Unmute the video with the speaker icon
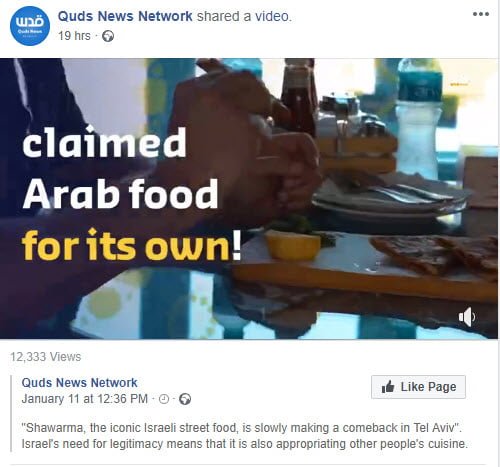 (x=467, y=317)
